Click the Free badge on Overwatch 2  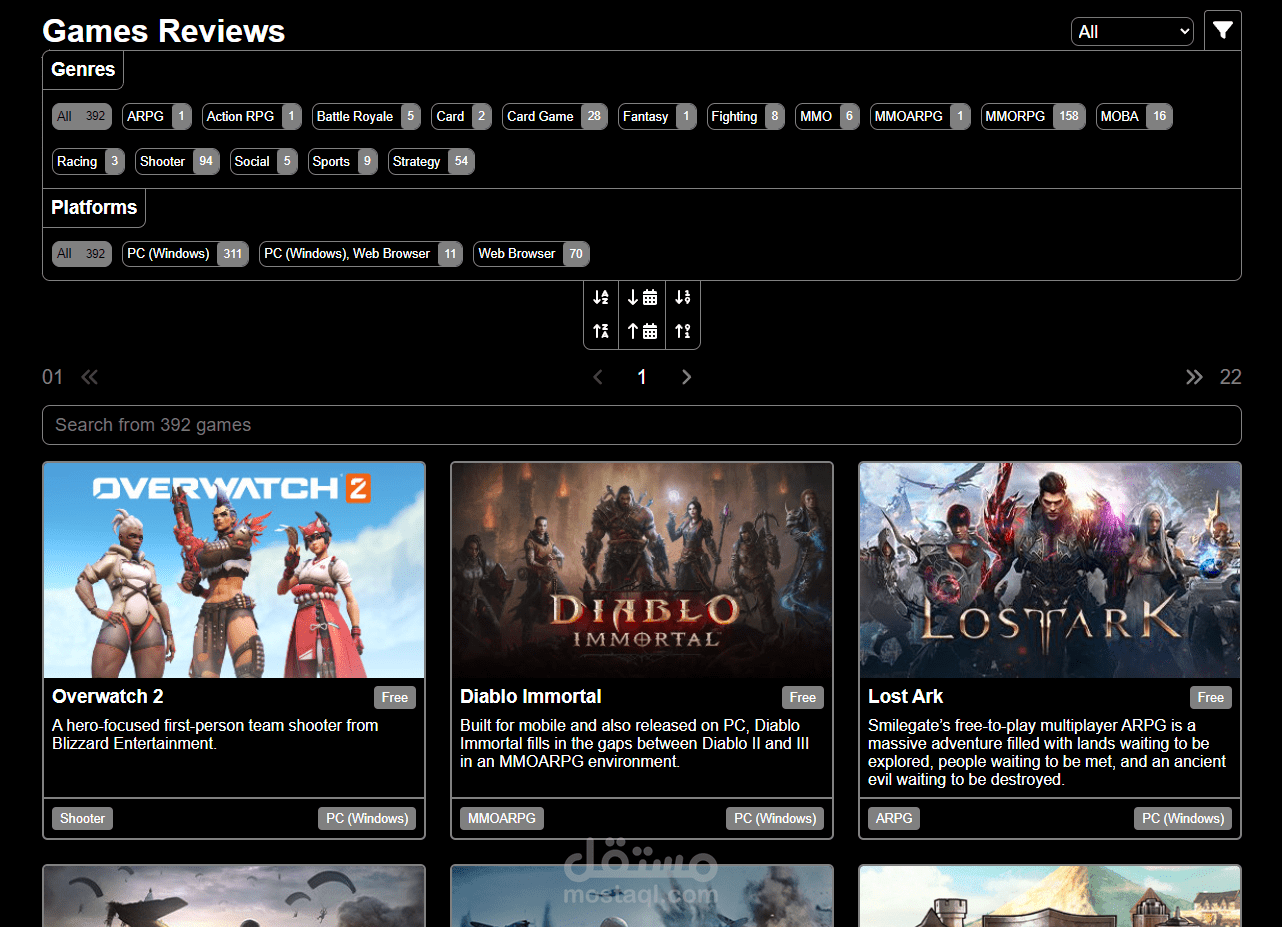394,697
